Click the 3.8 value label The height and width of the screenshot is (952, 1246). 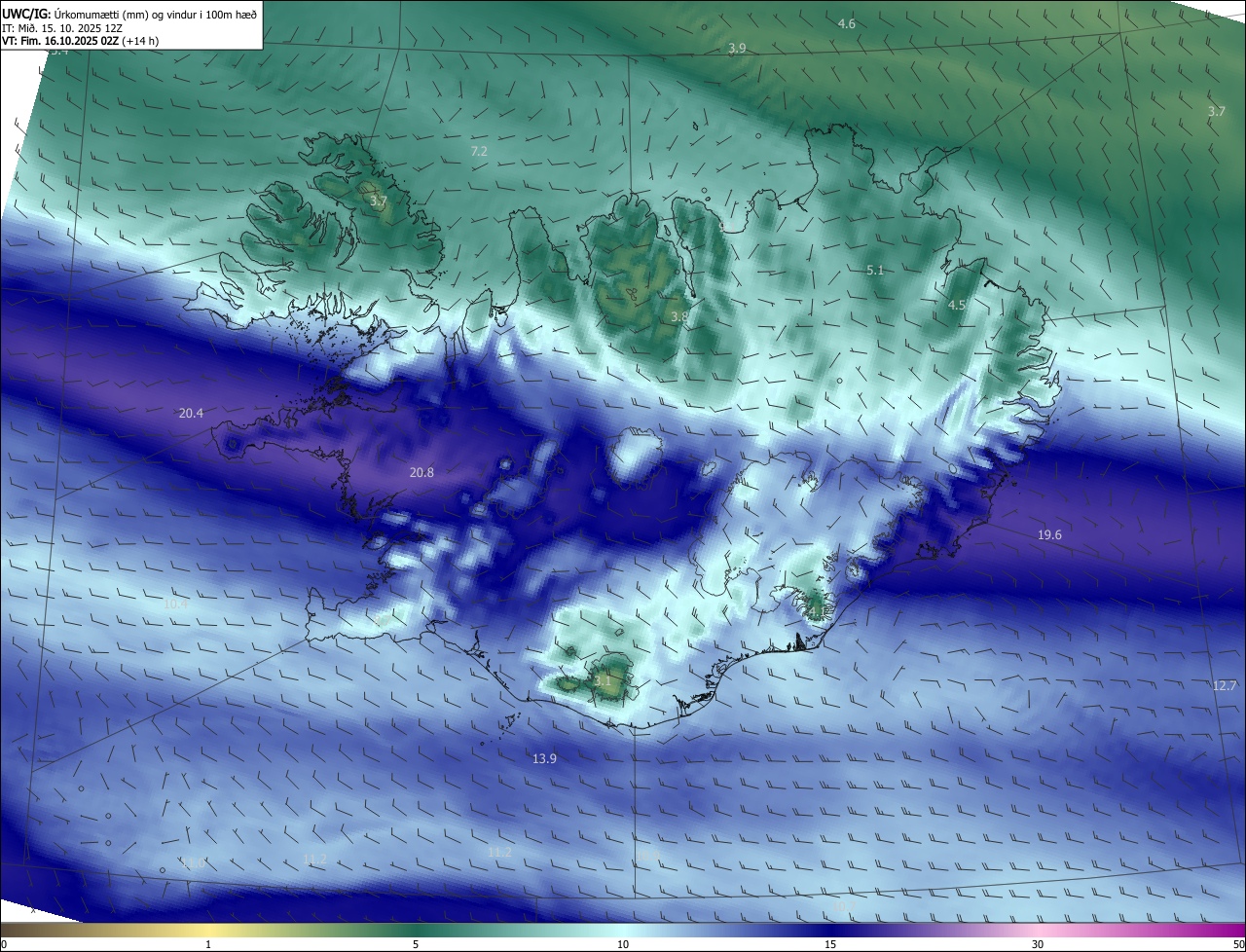[679, 316]
